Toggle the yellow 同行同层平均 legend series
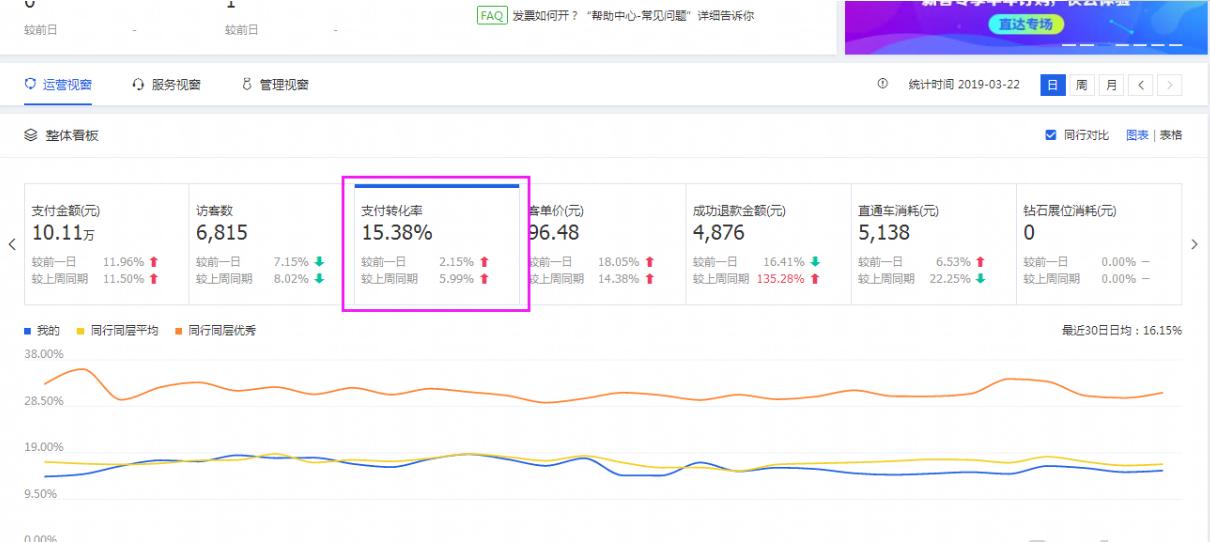Screen dimensions: 1210x542 point(116,331)
